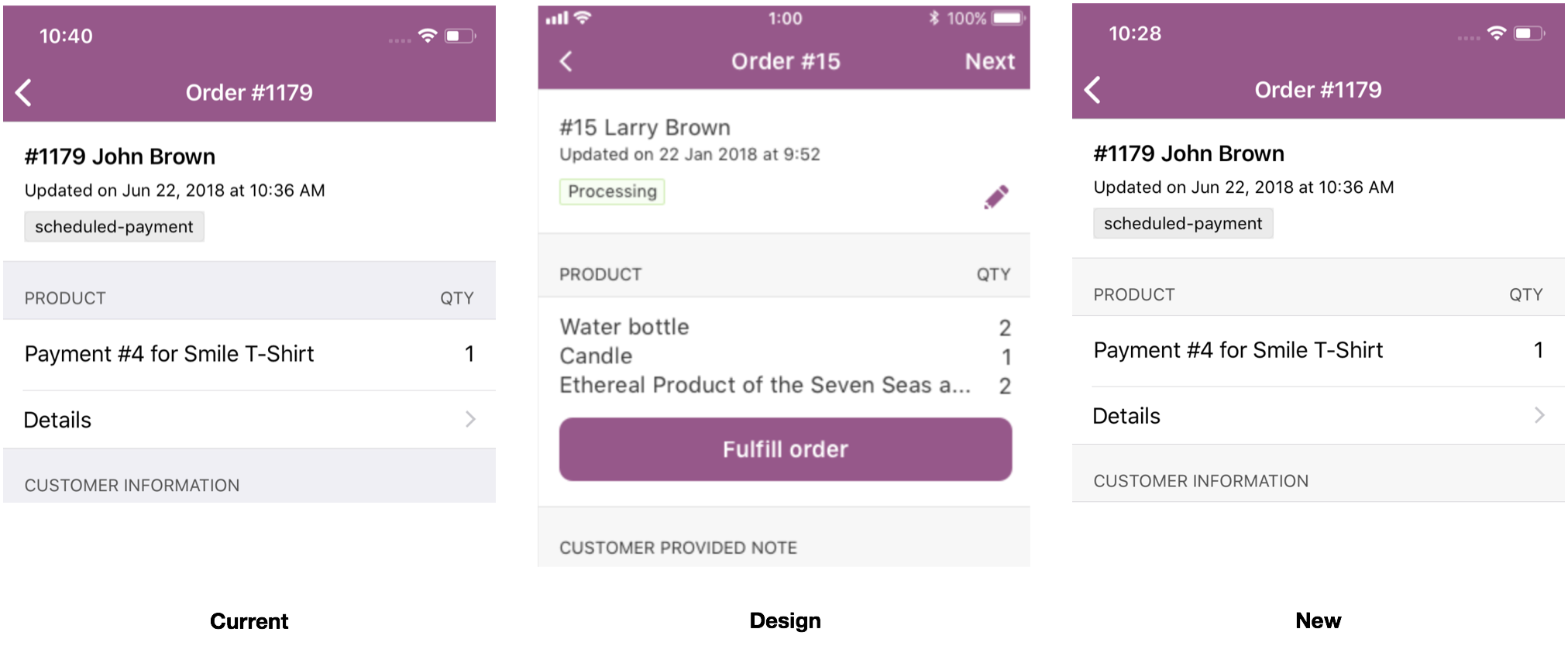
Task: Click the pencil edit icon beside Processing
Action: [996, 197]
